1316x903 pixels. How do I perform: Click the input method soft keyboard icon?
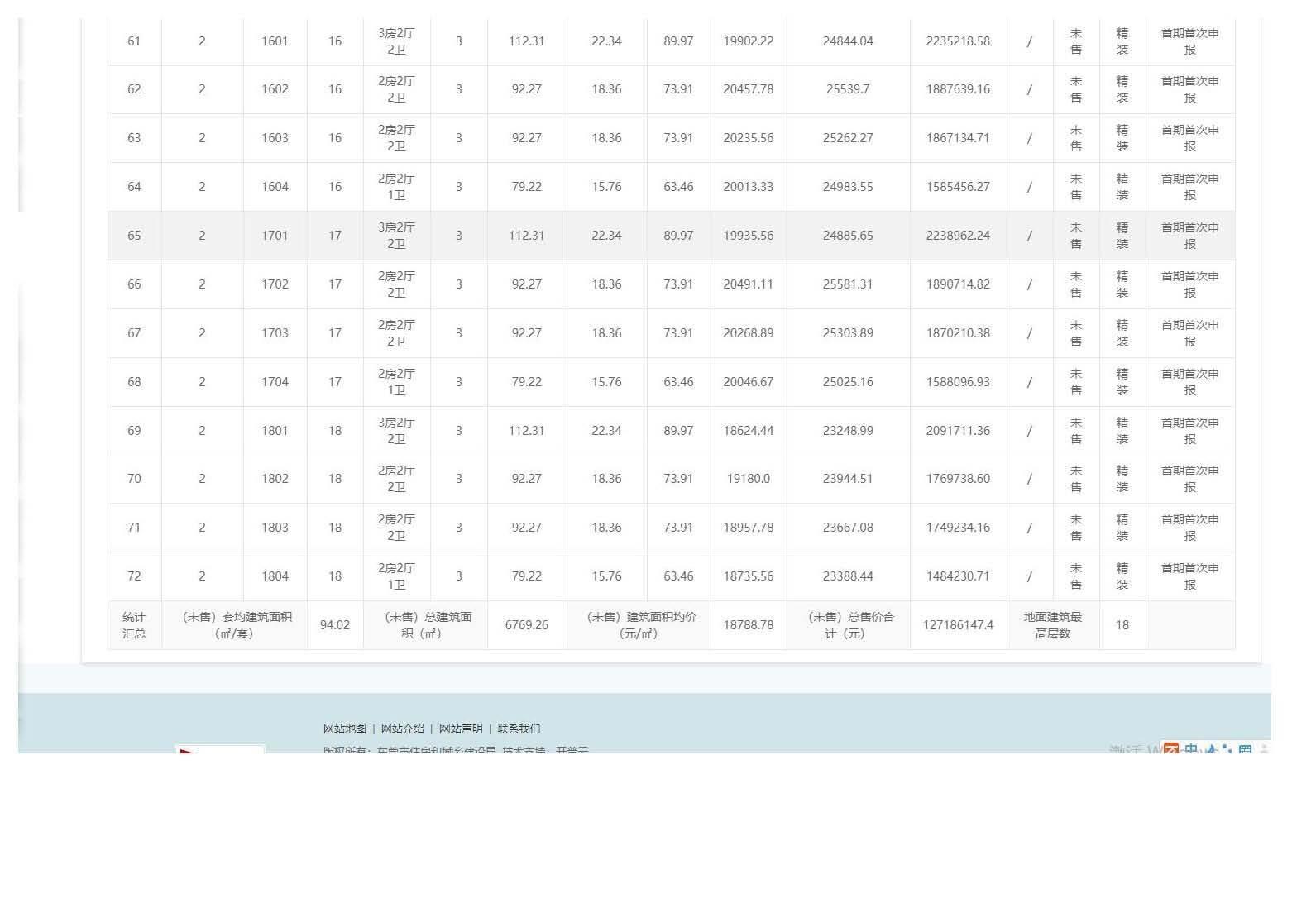(x=1245, y=749)
